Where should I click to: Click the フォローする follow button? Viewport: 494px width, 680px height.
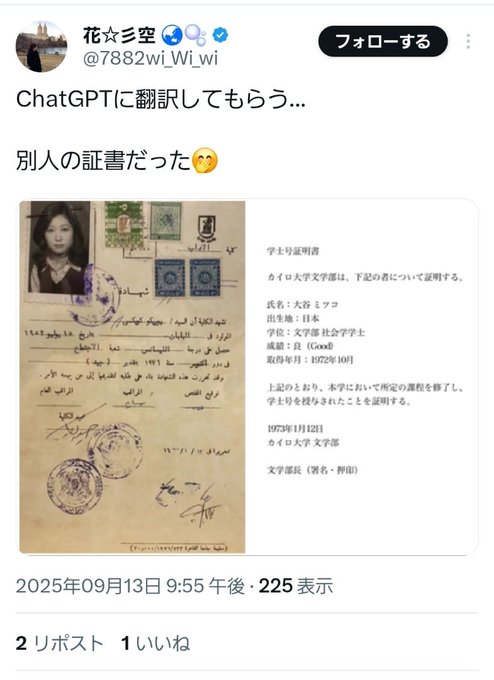(x=383, y=42)
